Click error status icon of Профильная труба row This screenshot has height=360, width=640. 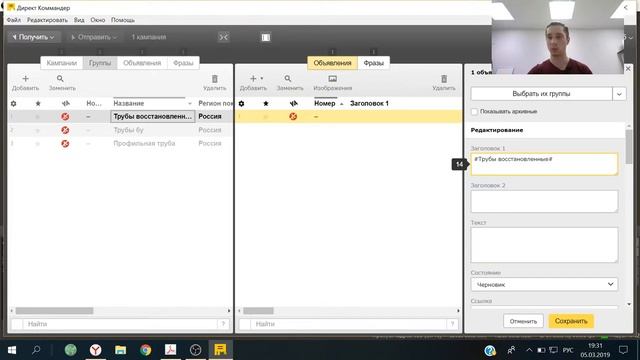click(65, 144)
